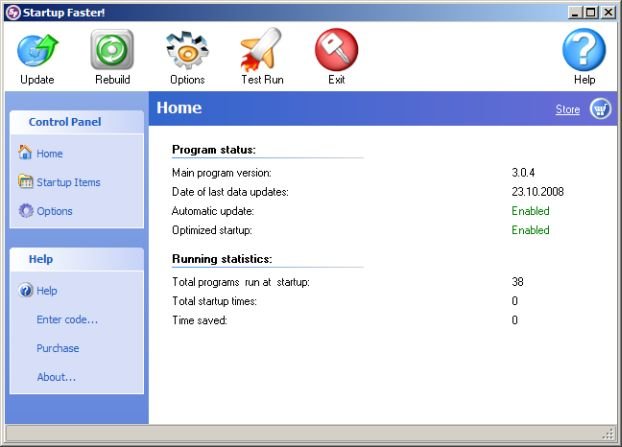622x447 pixels.
Task: Open the Help link in Help panel
Action: tap(47, 291)
